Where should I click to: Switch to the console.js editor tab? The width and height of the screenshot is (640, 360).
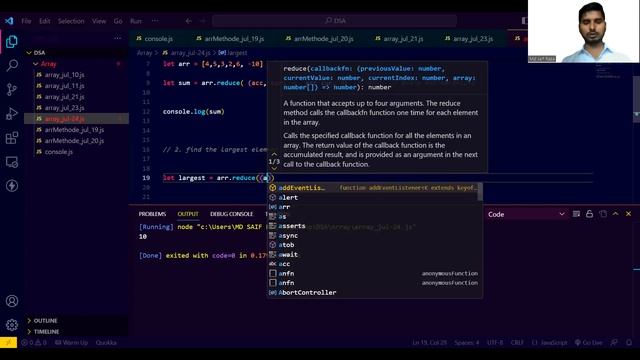click(x=154, y=39)
